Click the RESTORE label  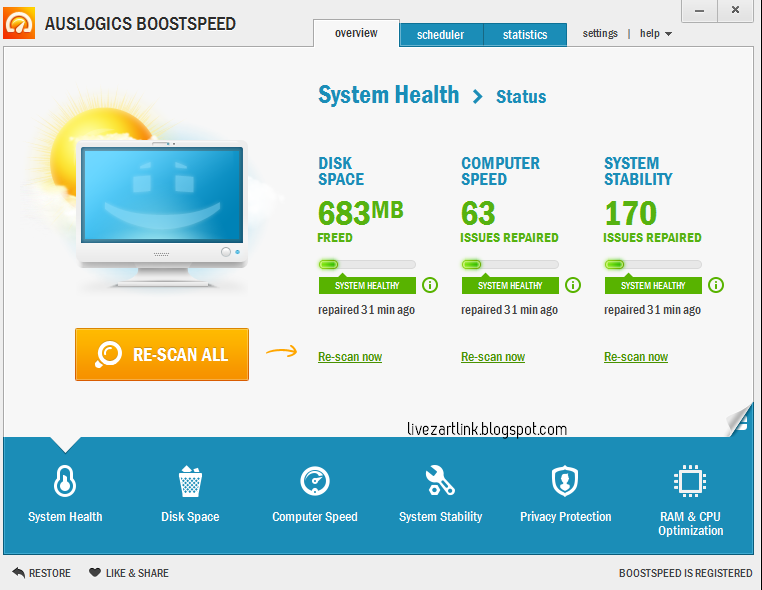(x=50, y=573)
